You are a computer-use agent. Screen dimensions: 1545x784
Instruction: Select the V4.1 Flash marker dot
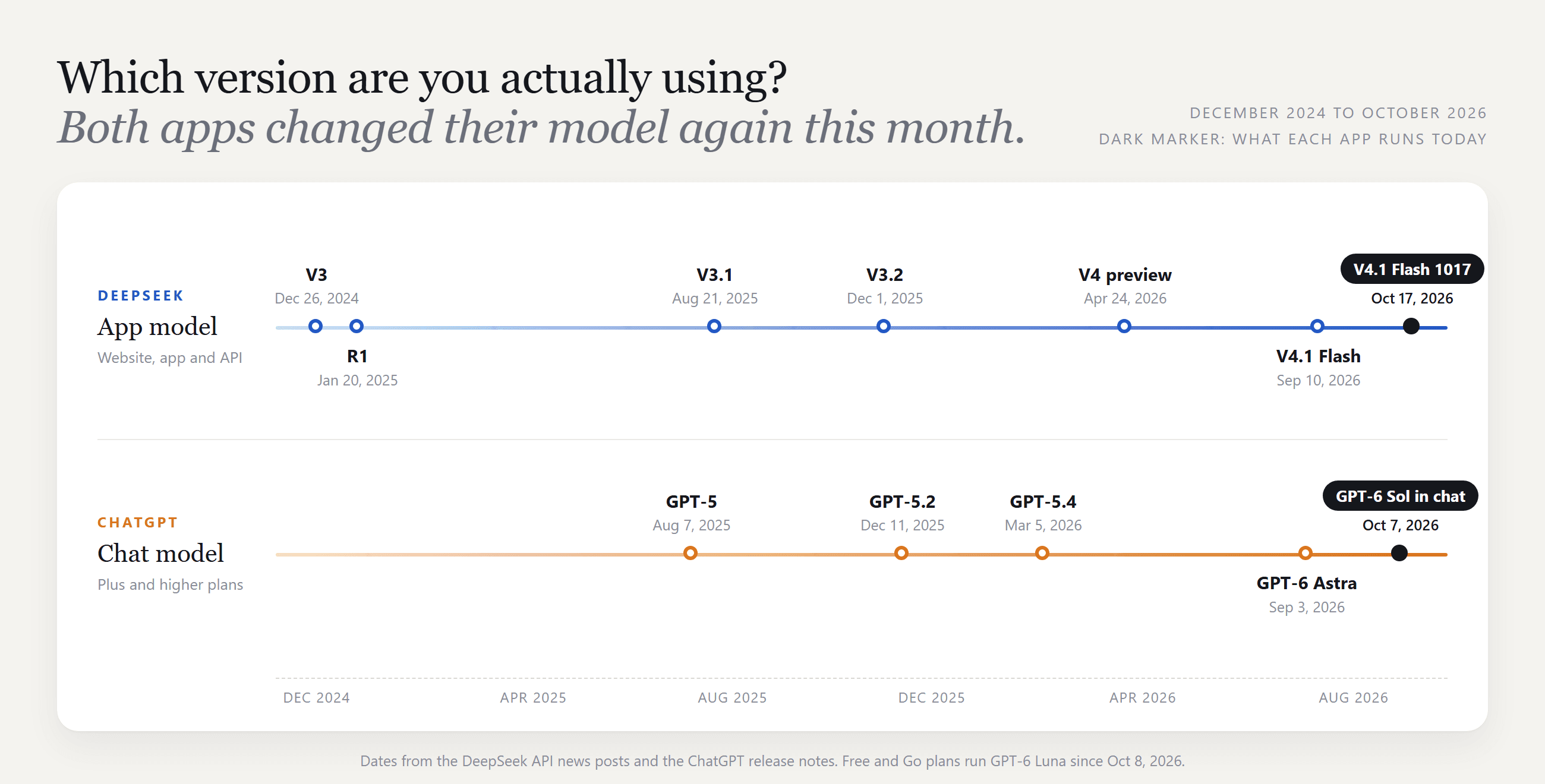coord(1317,326)
